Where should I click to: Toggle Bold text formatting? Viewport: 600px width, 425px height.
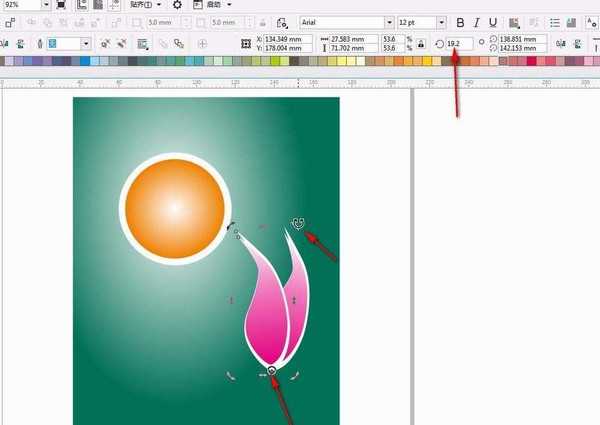click(x=460, y=23)
